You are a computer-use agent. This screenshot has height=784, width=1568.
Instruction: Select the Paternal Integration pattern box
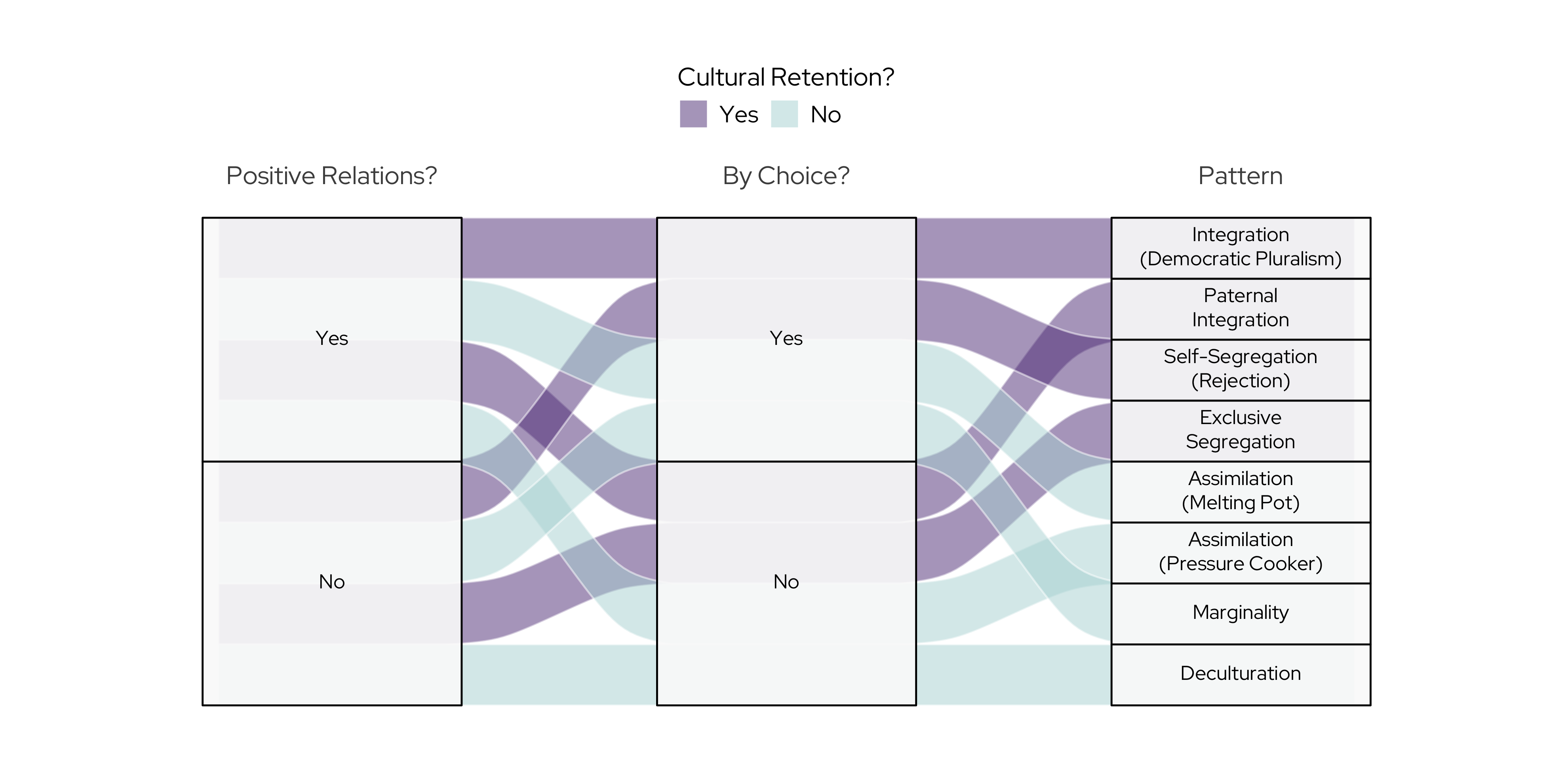1240,308
